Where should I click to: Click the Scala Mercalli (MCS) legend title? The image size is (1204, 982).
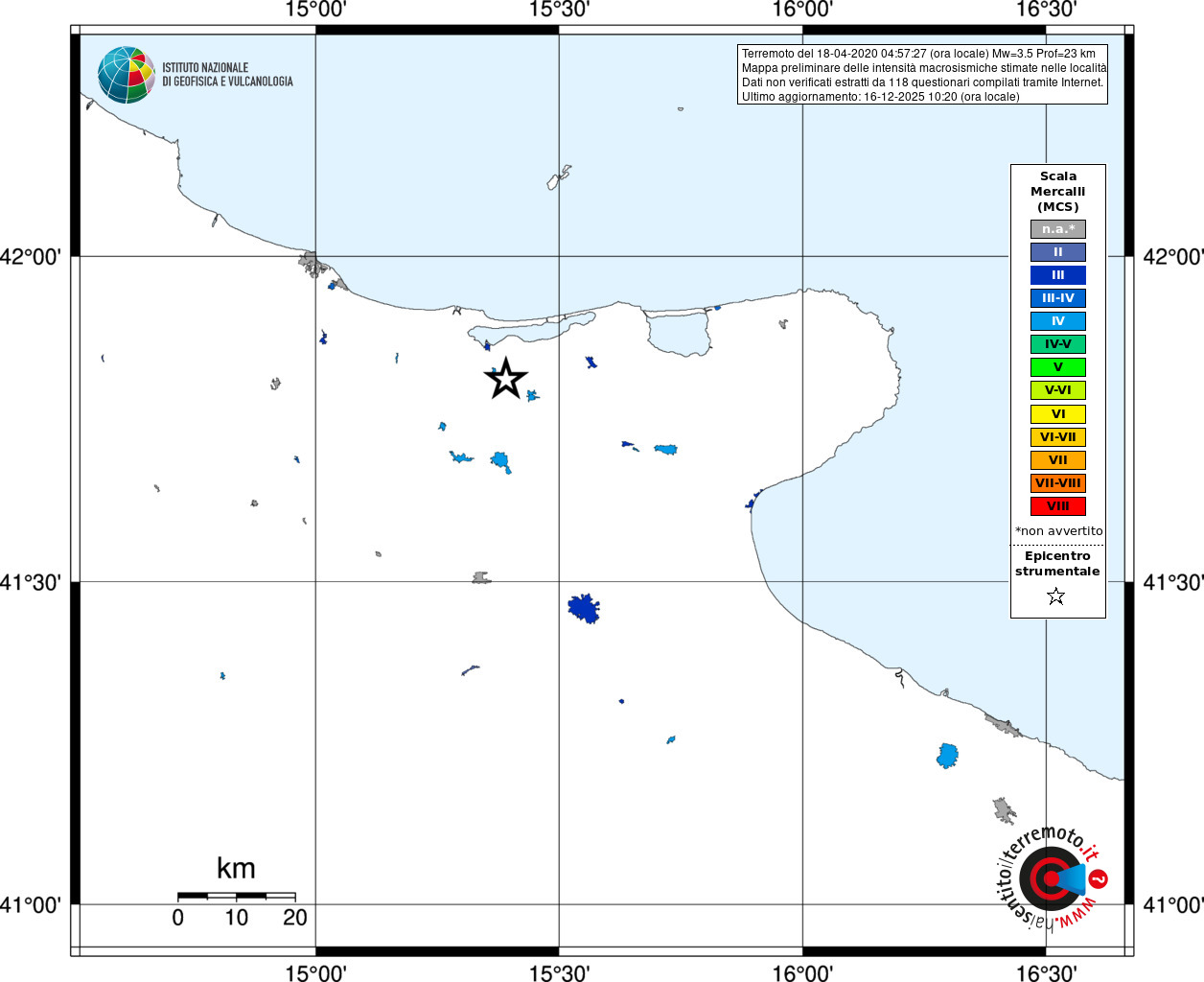1058,192
